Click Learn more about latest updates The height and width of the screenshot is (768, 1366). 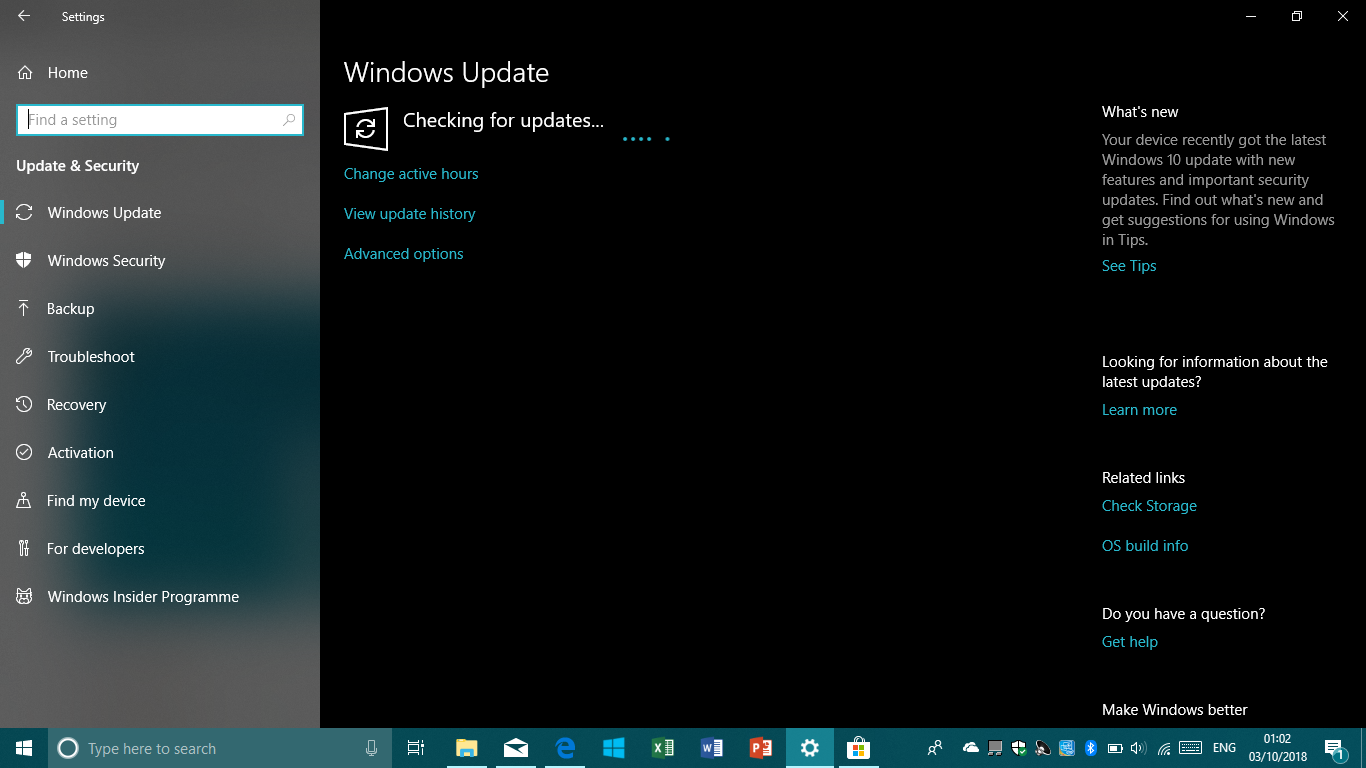pyautogui.click(x=1139, y=410)
